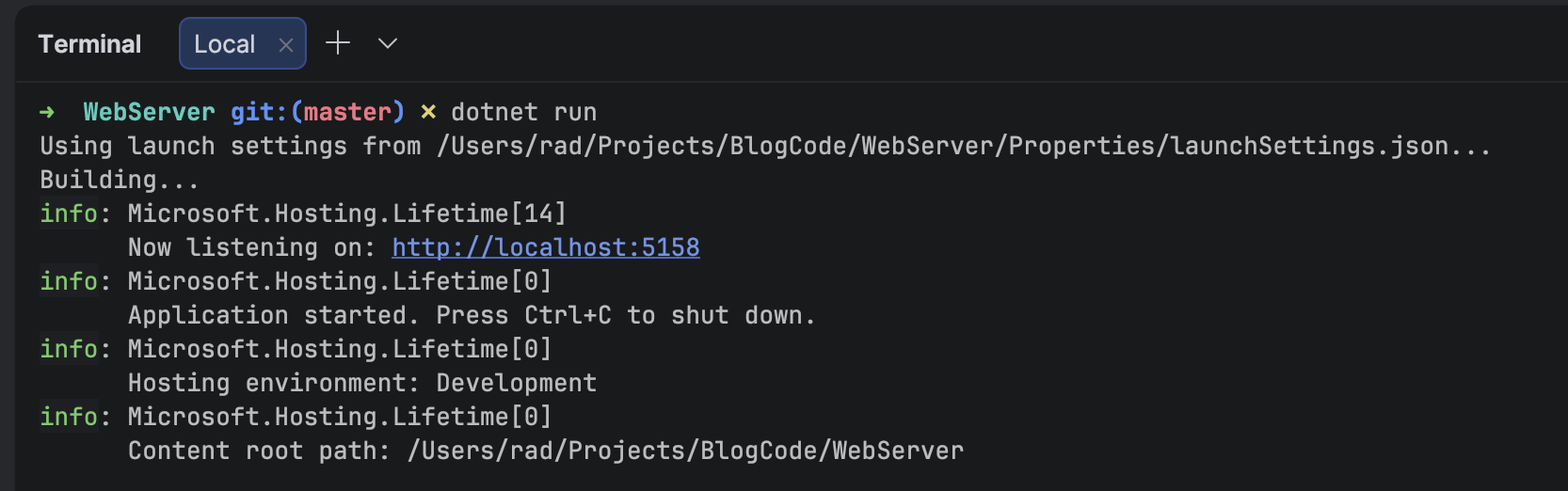The height and width of the screenshot is (491, 1568).
Task: Click the "Now listening on:" text
Action: (252, 247)
